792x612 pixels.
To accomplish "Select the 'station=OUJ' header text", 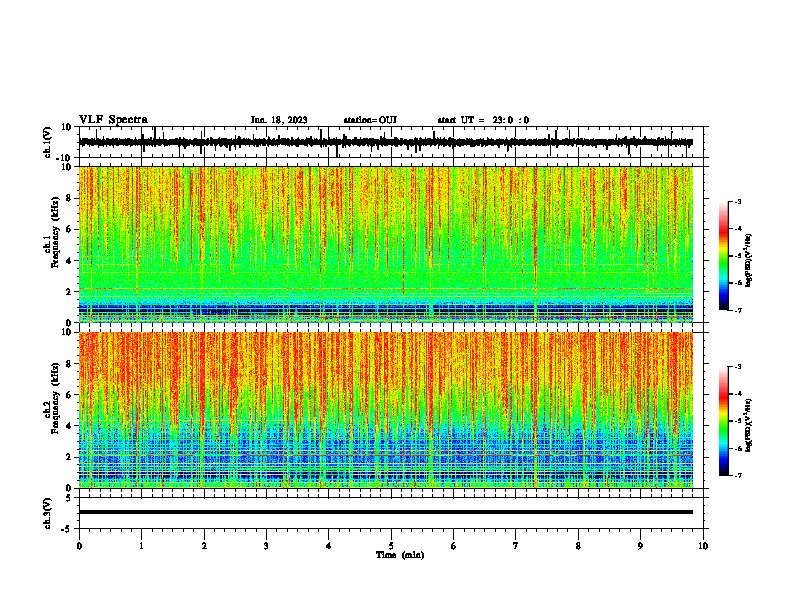I will [370, 120].
